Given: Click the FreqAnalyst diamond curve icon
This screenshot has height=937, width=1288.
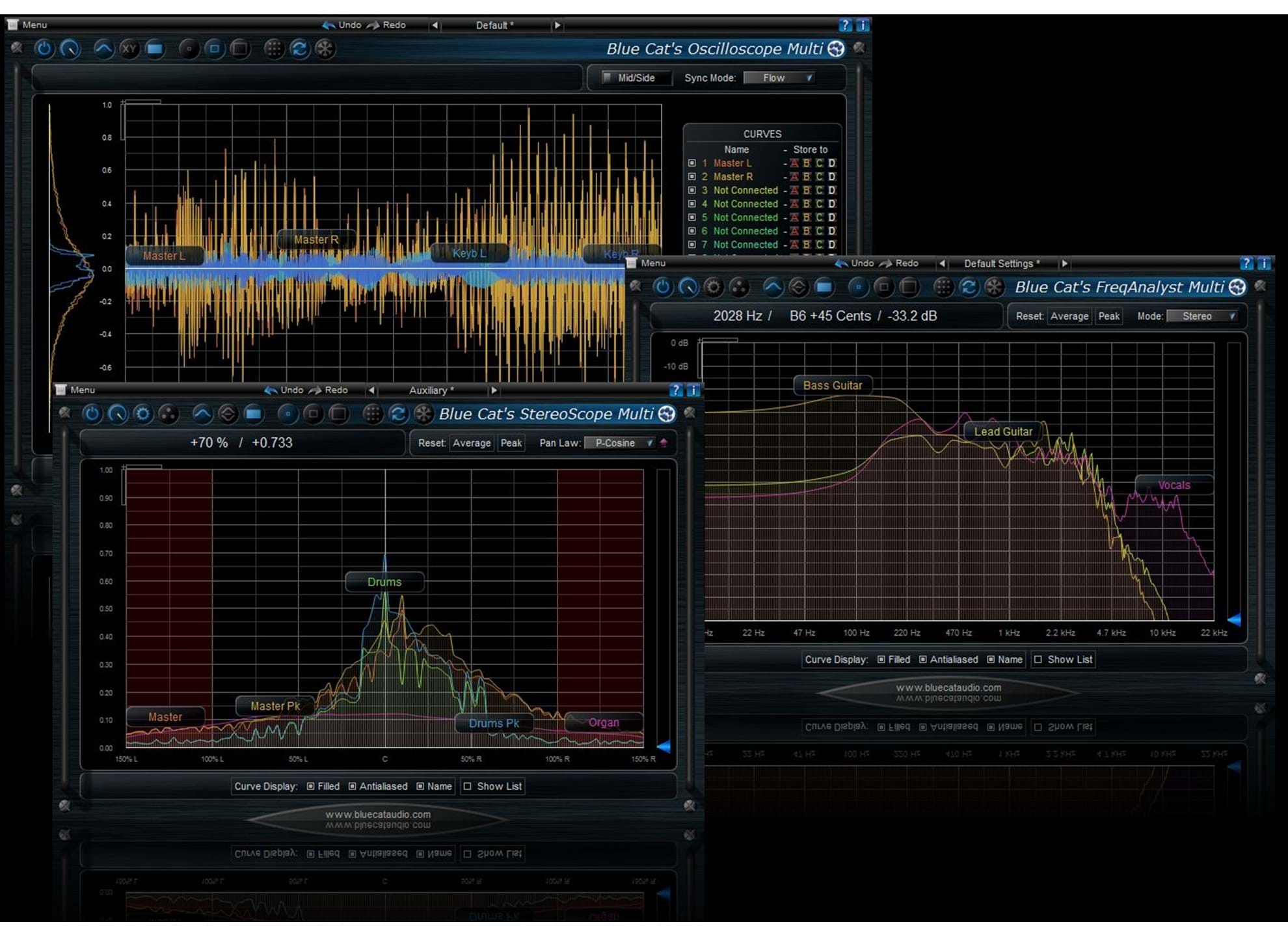Looking at the screenshot, I should (798, 287).
